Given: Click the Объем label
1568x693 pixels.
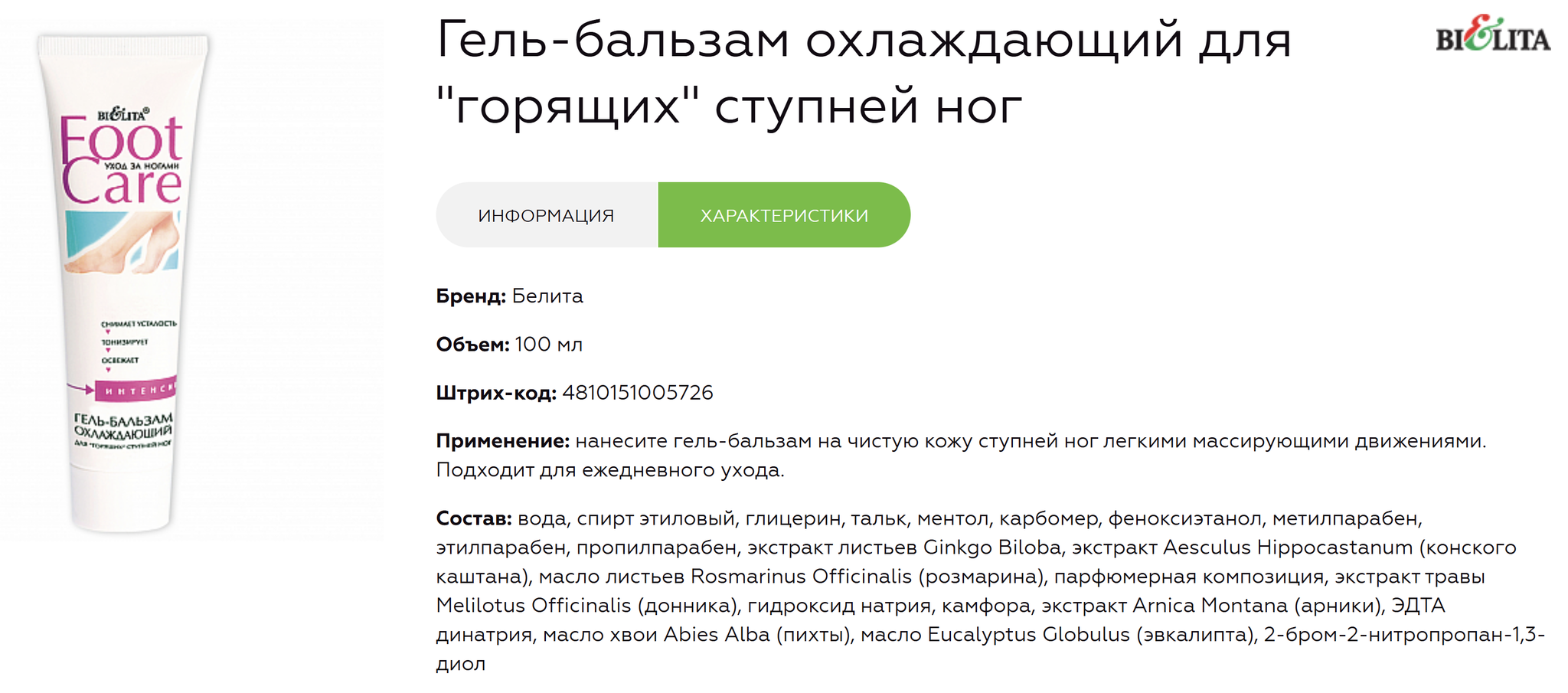Looking at the screenshot, I should click(x=472, y=345).
